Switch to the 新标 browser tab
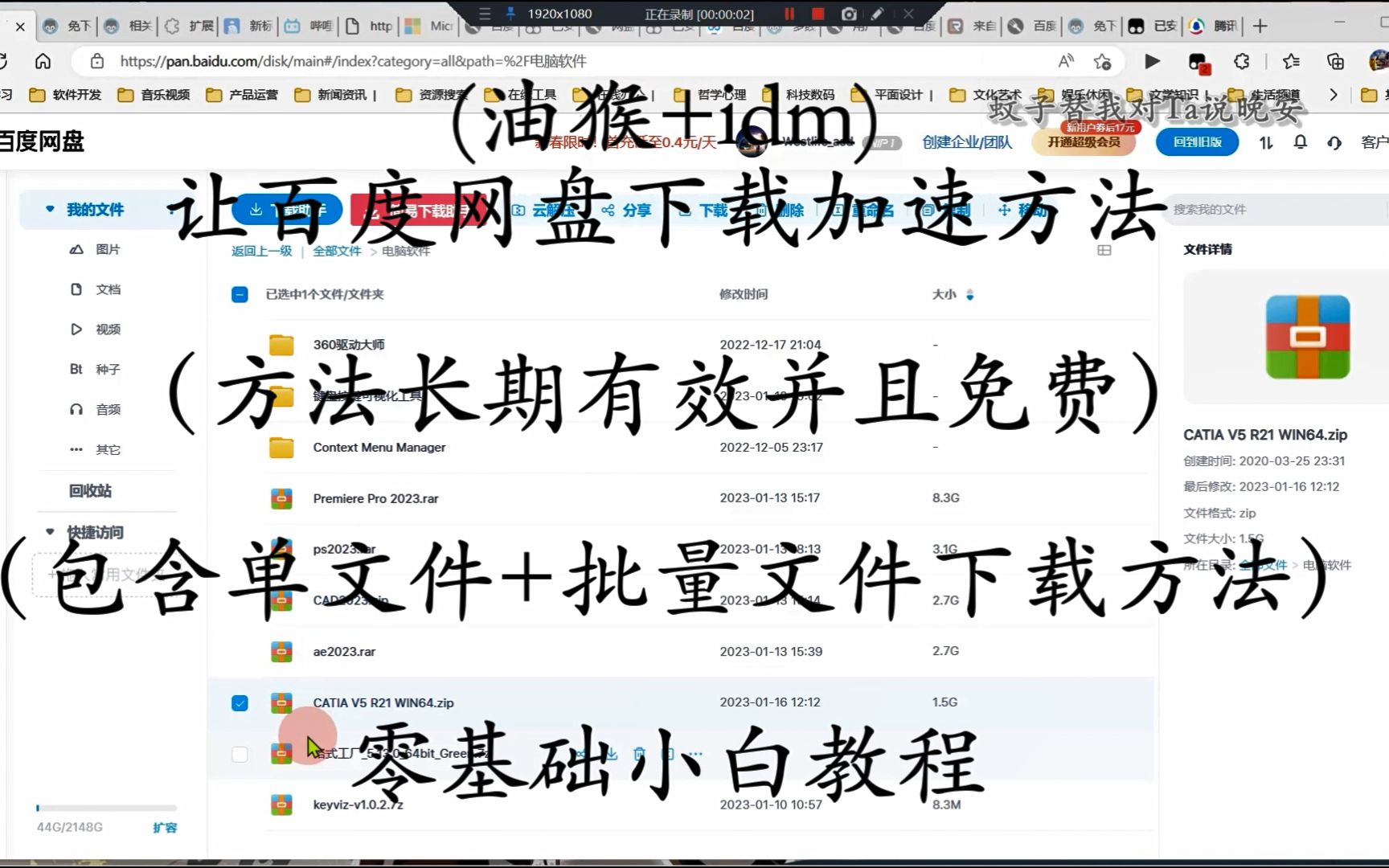The image size is (1389, 868). [248, 26]
